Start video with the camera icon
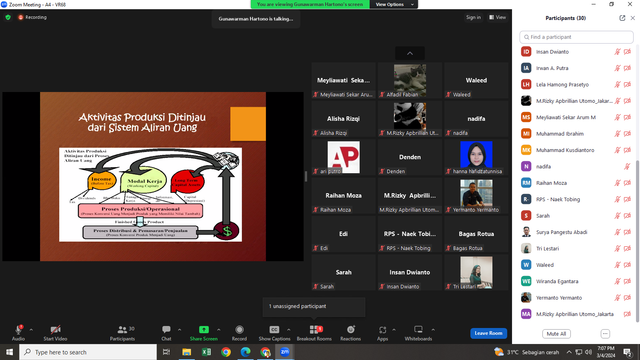The image size is (640, 360). click(x=55, y=330)
